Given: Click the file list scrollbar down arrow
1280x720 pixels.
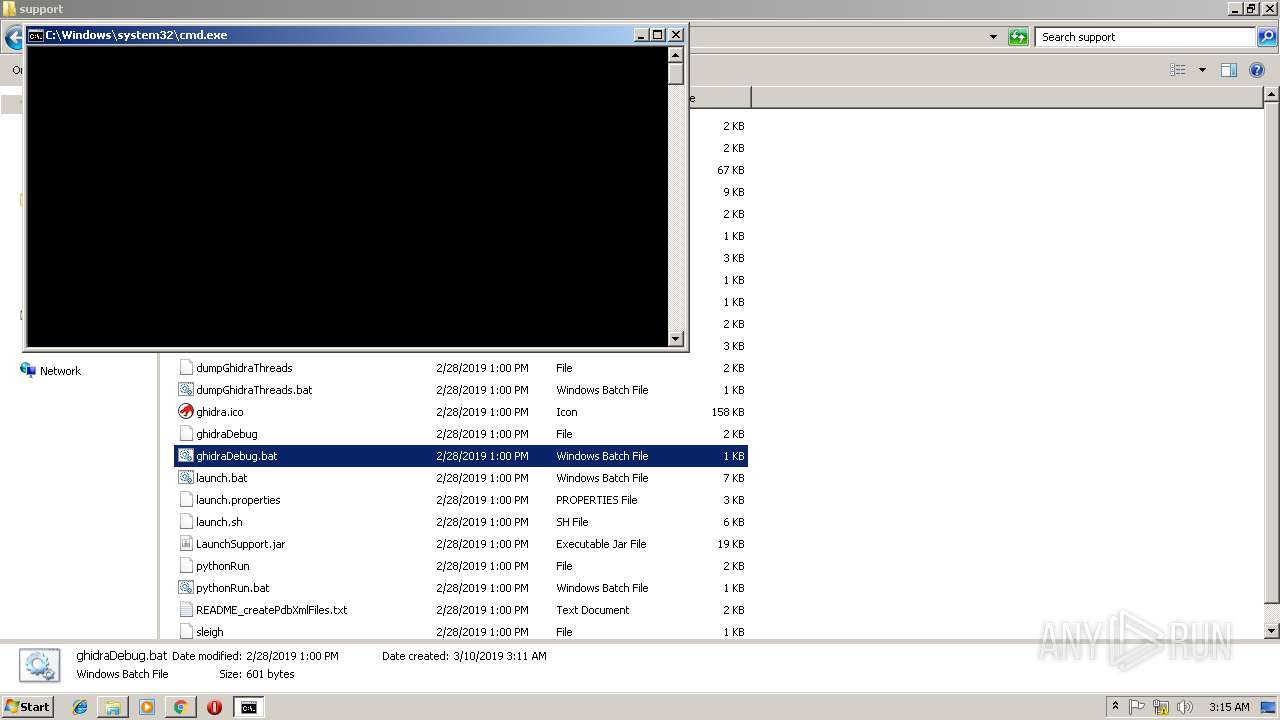Looking at the screenshot, I should [1272, 631].
